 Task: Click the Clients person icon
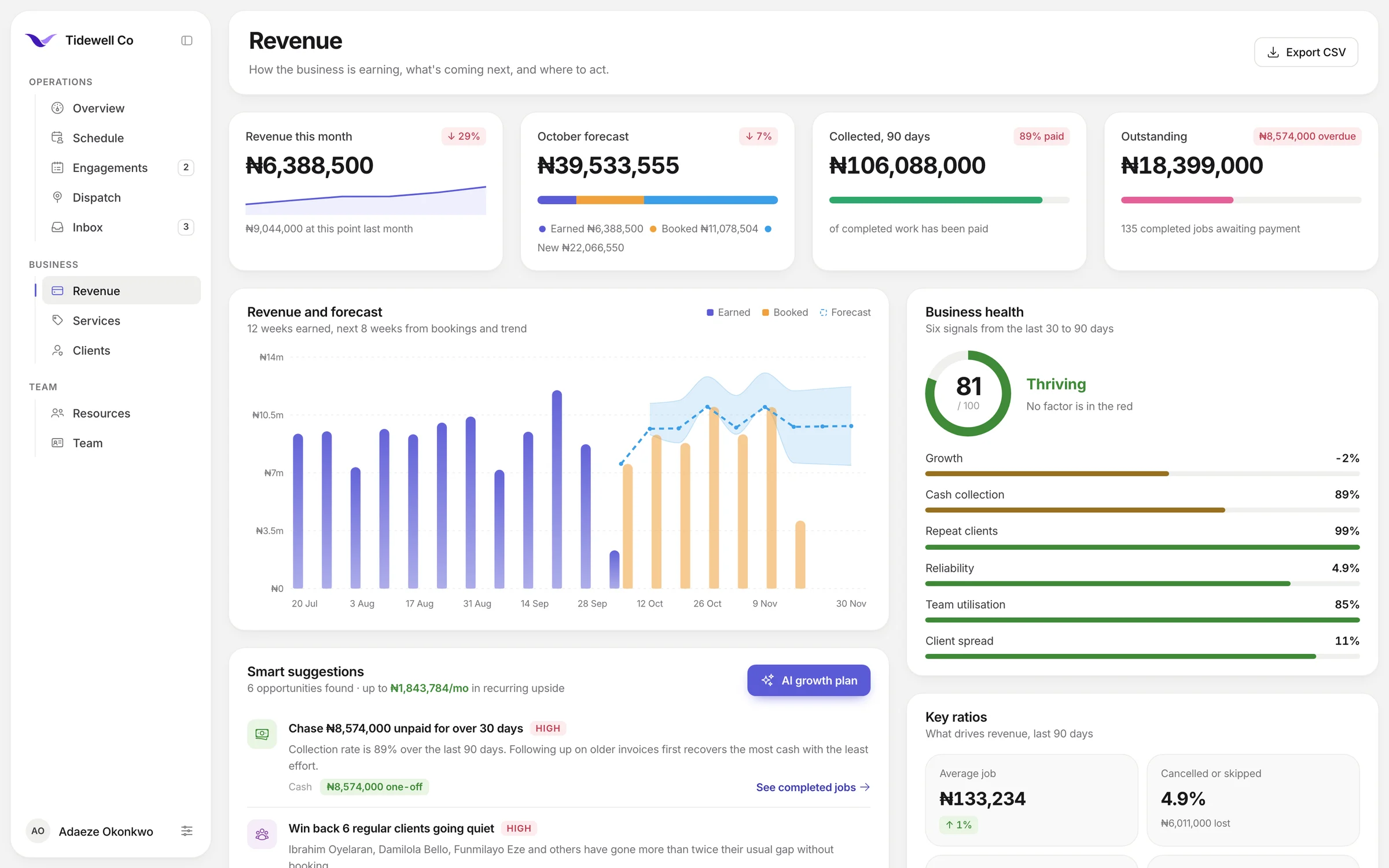pos(57,350)
